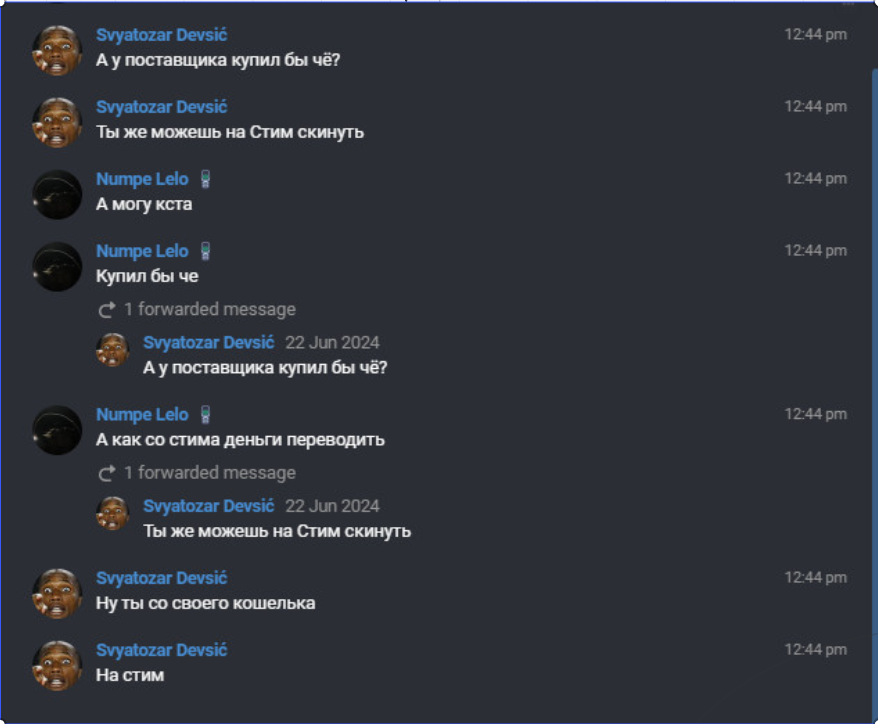Click Svyatozar's avatar beside "Ну ты со своего кошелька"

pyautogui.click(x=57, y=593)
